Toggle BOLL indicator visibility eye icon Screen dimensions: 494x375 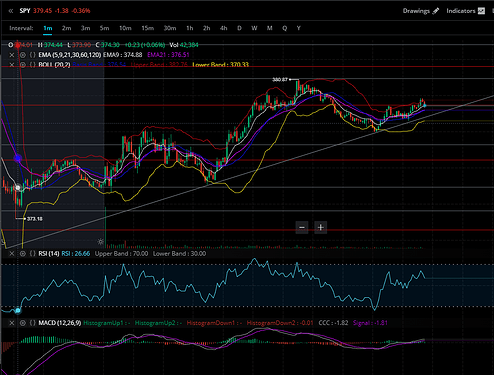[x=23, y=65]
